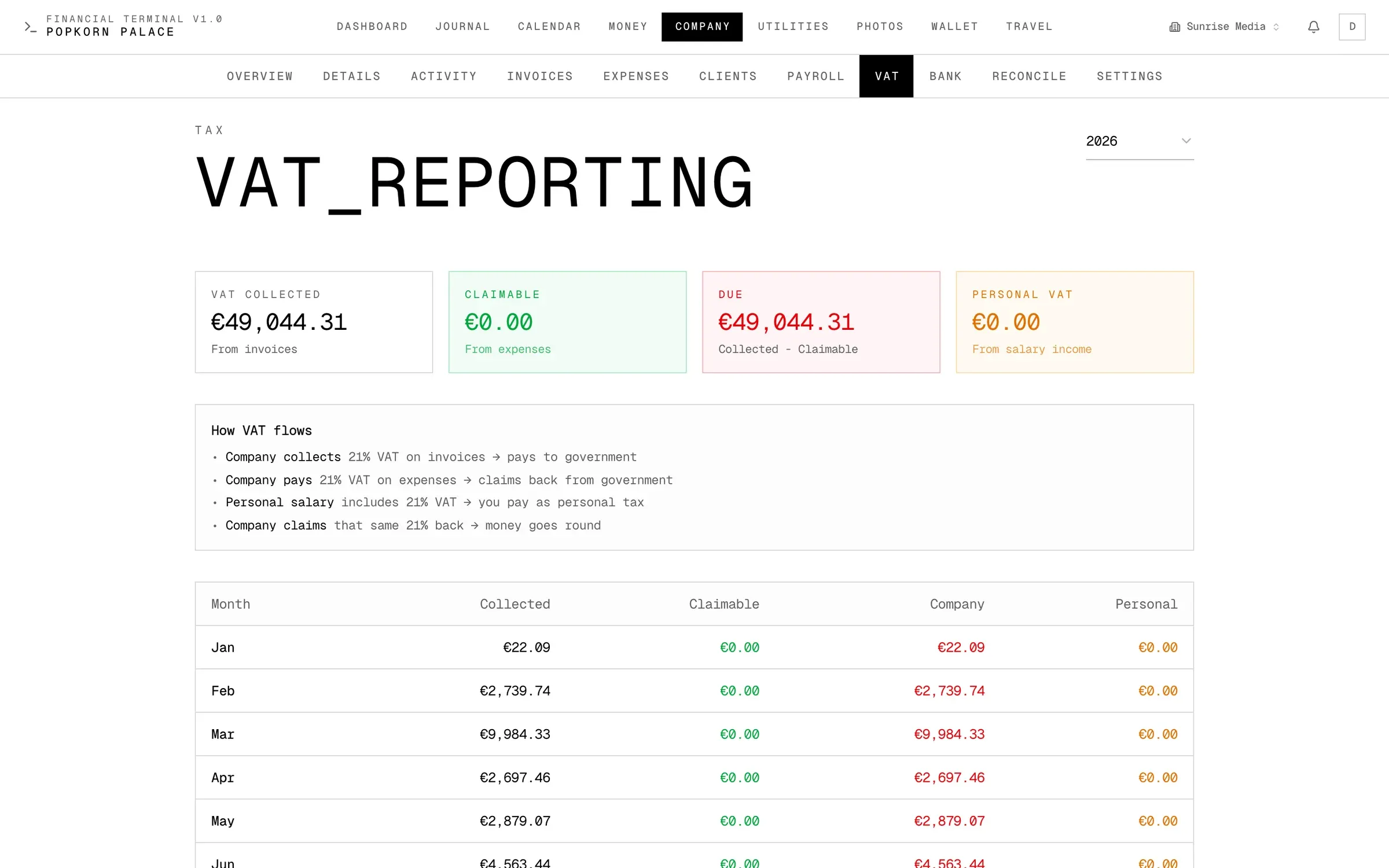The height and width of the screenshot is (868, 1389).
Task: Switch to the Overview tab
Action: [260, 76]
